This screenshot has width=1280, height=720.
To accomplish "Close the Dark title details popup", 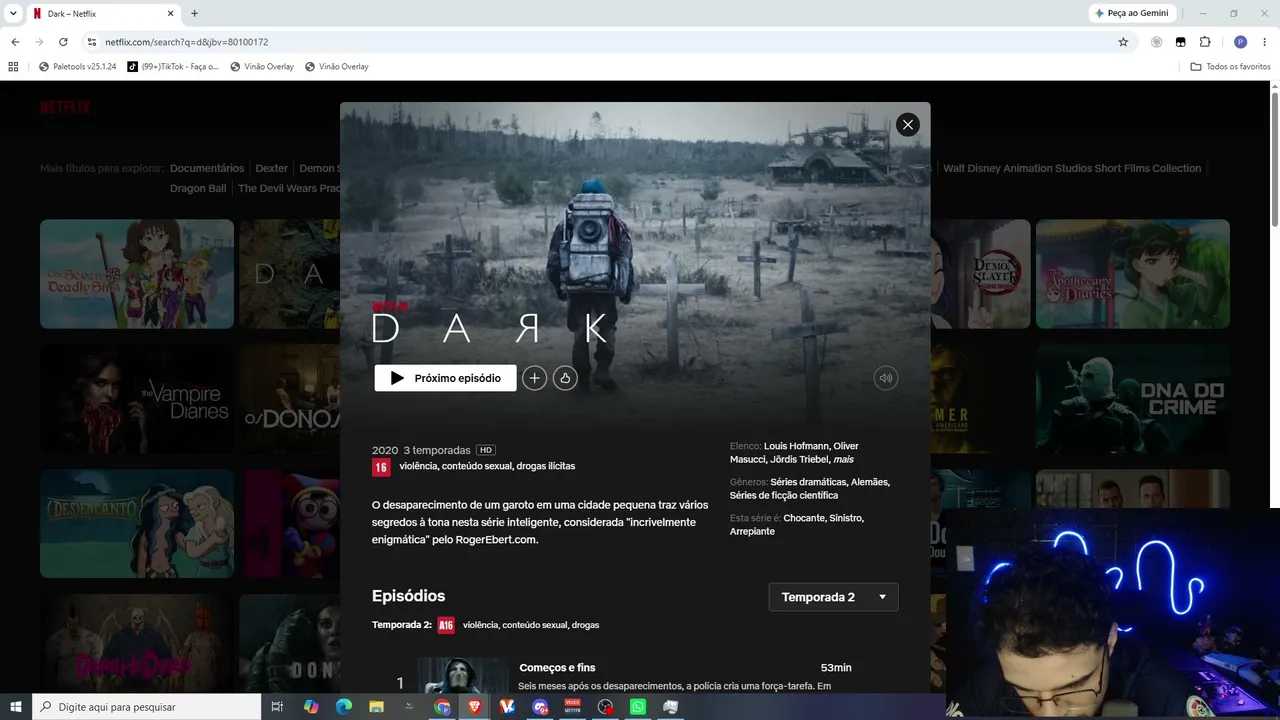I will (907, 124).
